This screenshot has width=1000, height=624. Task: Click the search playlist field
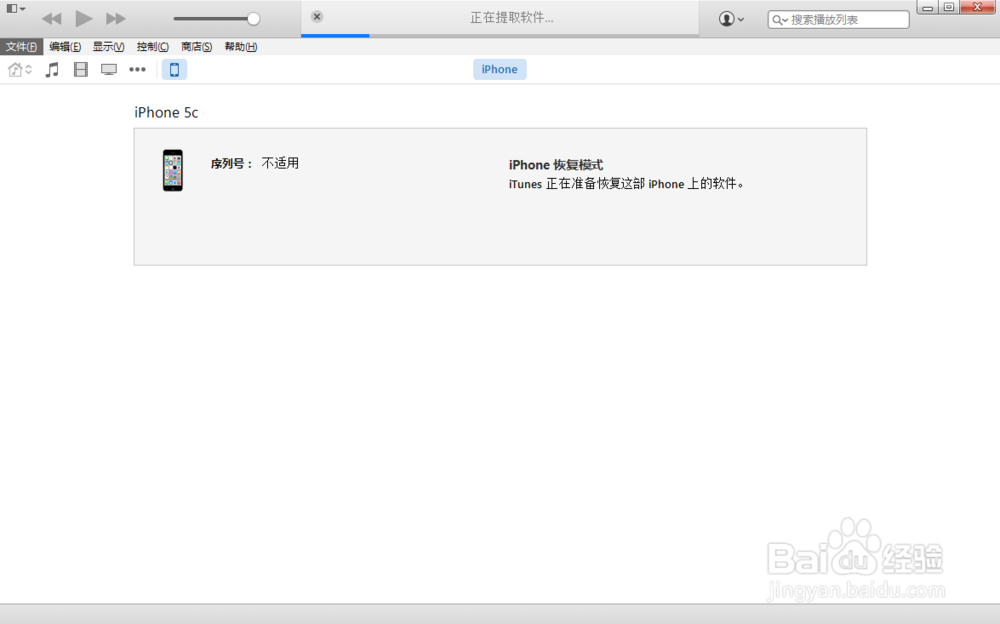pos(839,20)
